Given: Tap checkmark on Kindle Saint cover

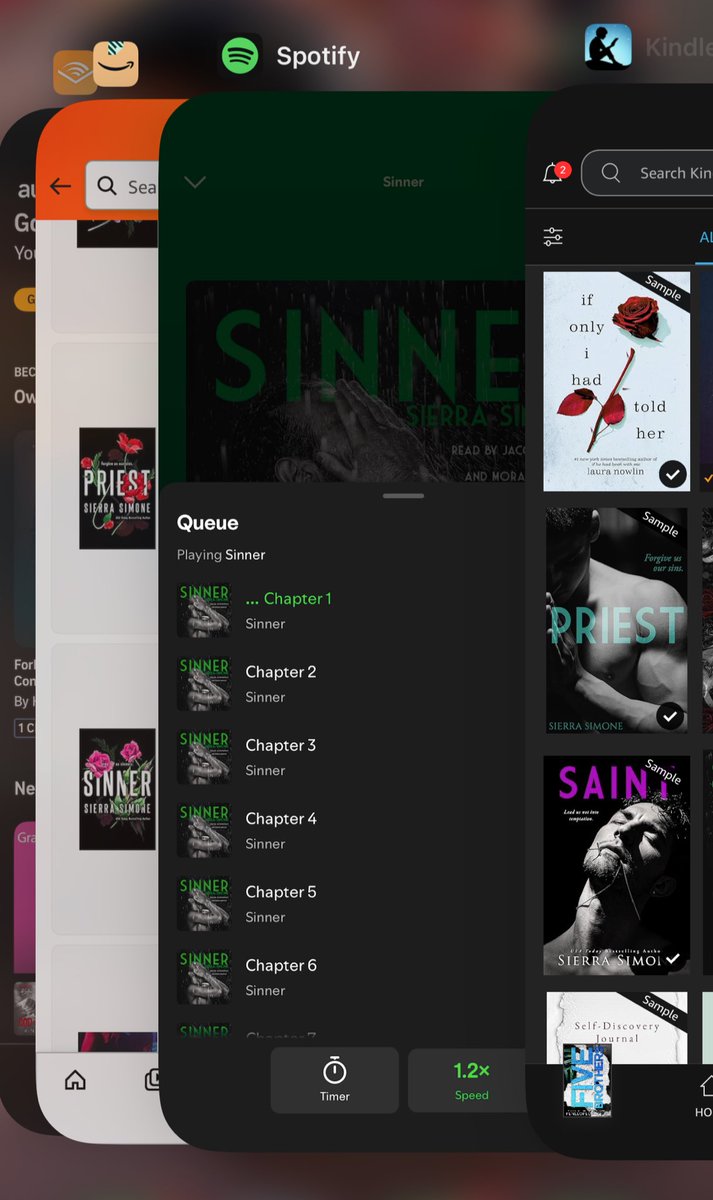Looking at the screenshot, I should tap(672, 958).
